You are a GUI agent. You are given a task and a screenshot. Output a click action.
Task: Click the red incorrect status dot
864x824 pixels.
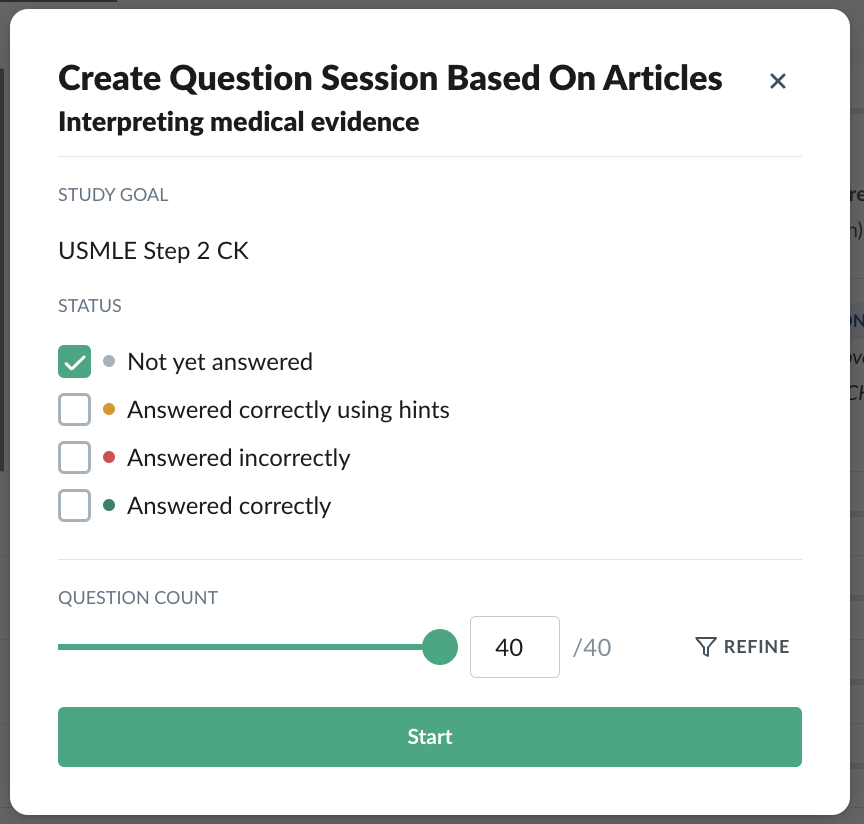tap(109, 457)
